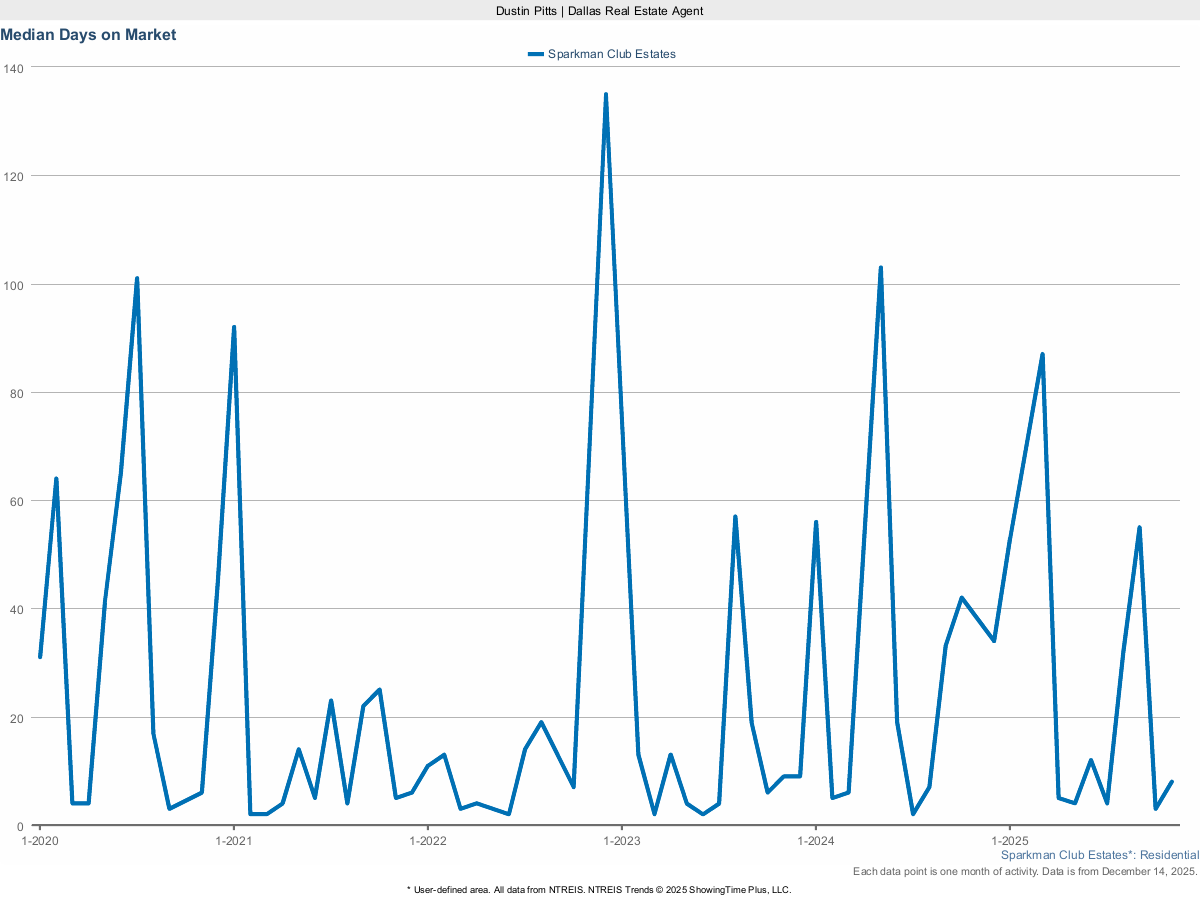The width and height of the screenshot is (1200, 900).
Task: Click the Dustin Pitts header banner
Action: (599, 11)
